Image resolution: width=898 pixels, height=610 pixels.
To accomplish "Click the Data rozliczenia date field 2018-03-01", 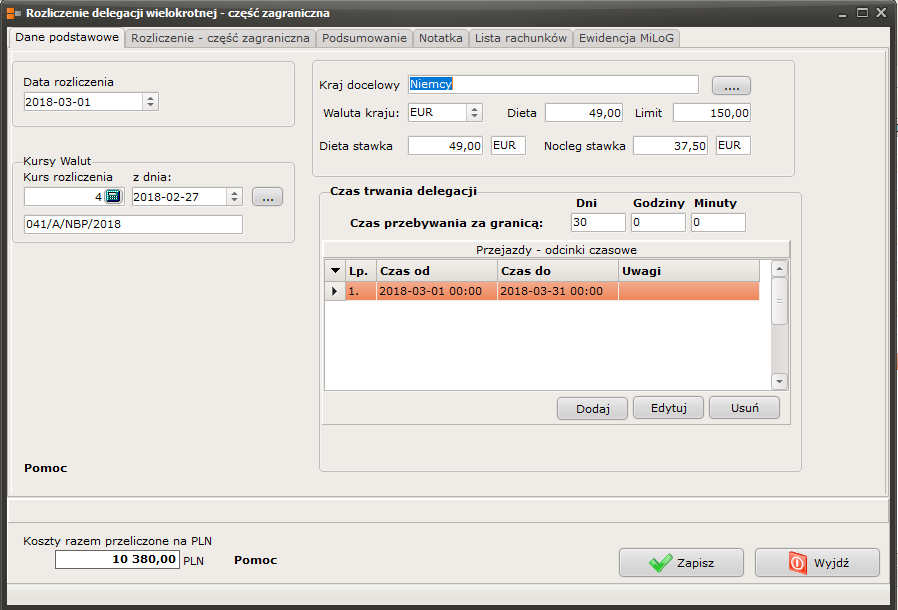I will 83,102.
